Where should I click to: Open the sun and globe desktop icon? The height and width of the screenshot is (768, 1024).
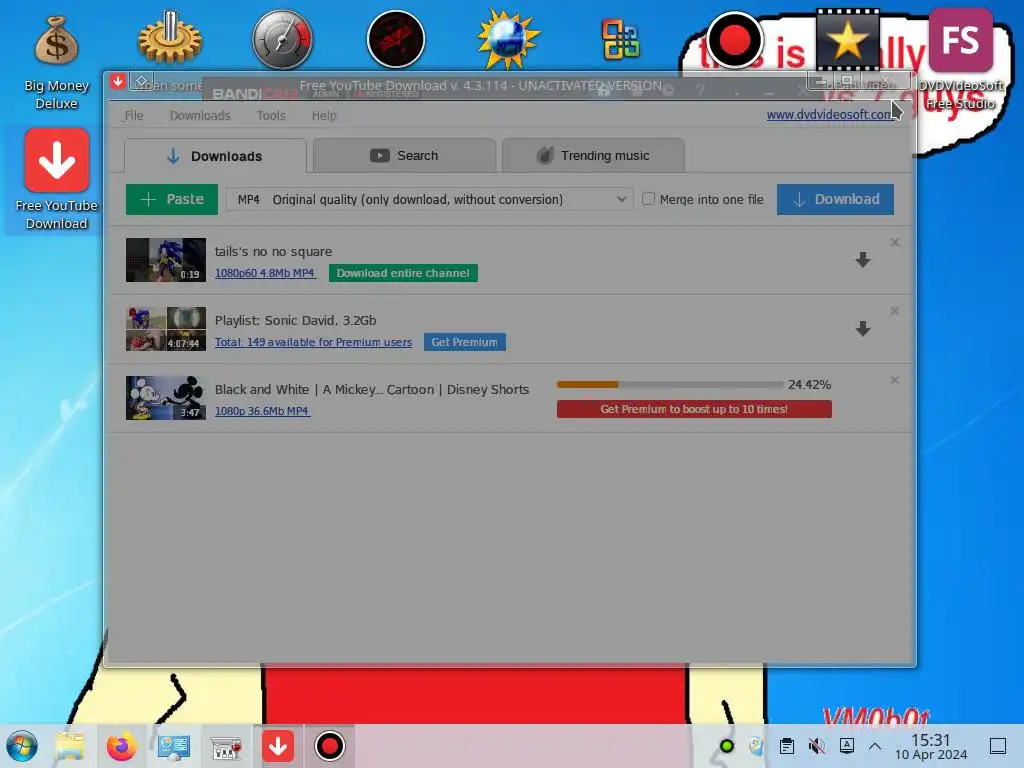pyautogui.click(x=509, y=39)
